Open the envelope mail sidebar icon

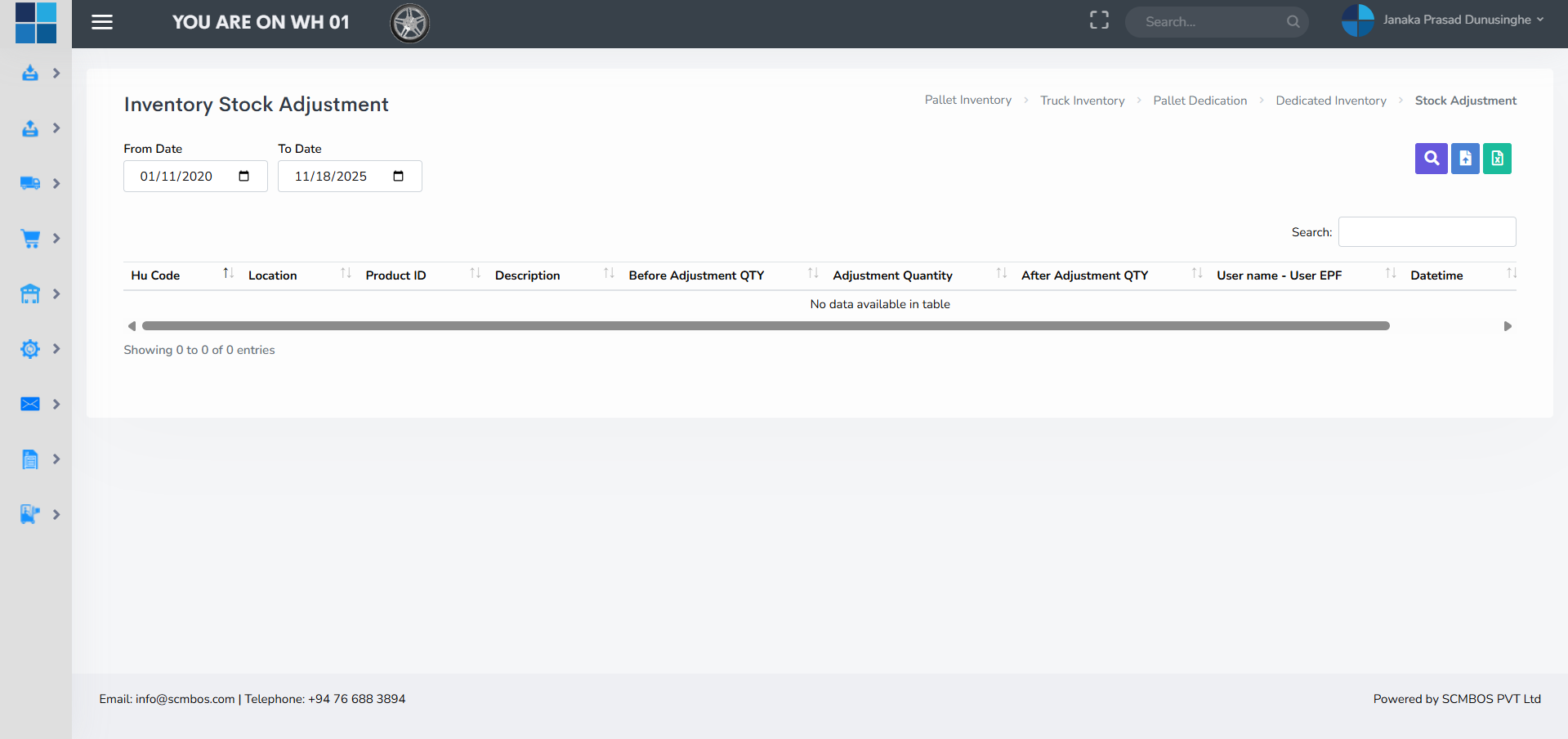coord(30,404)
